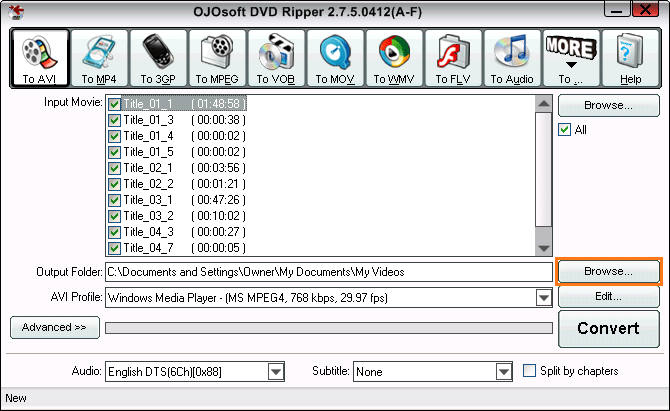Select the Title_04_7 row text
Image resolution: width=670 pixels, height=411 pixels.
tap(149, 248)
